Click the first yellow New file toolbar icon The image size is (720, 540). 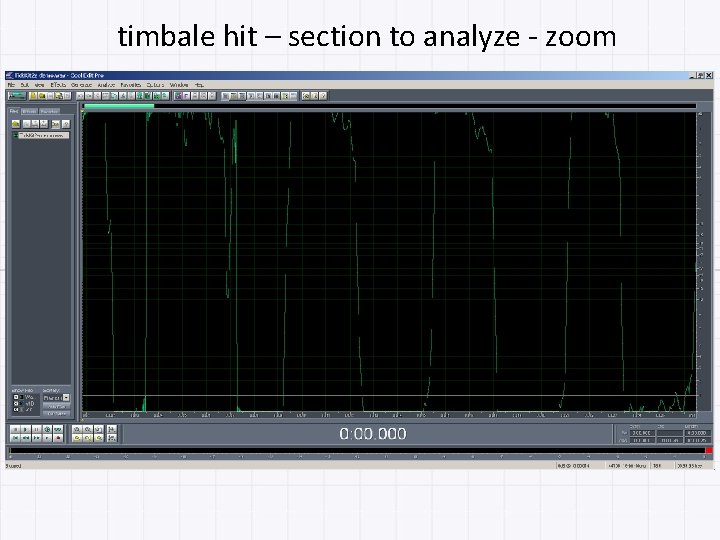point(33,96)
